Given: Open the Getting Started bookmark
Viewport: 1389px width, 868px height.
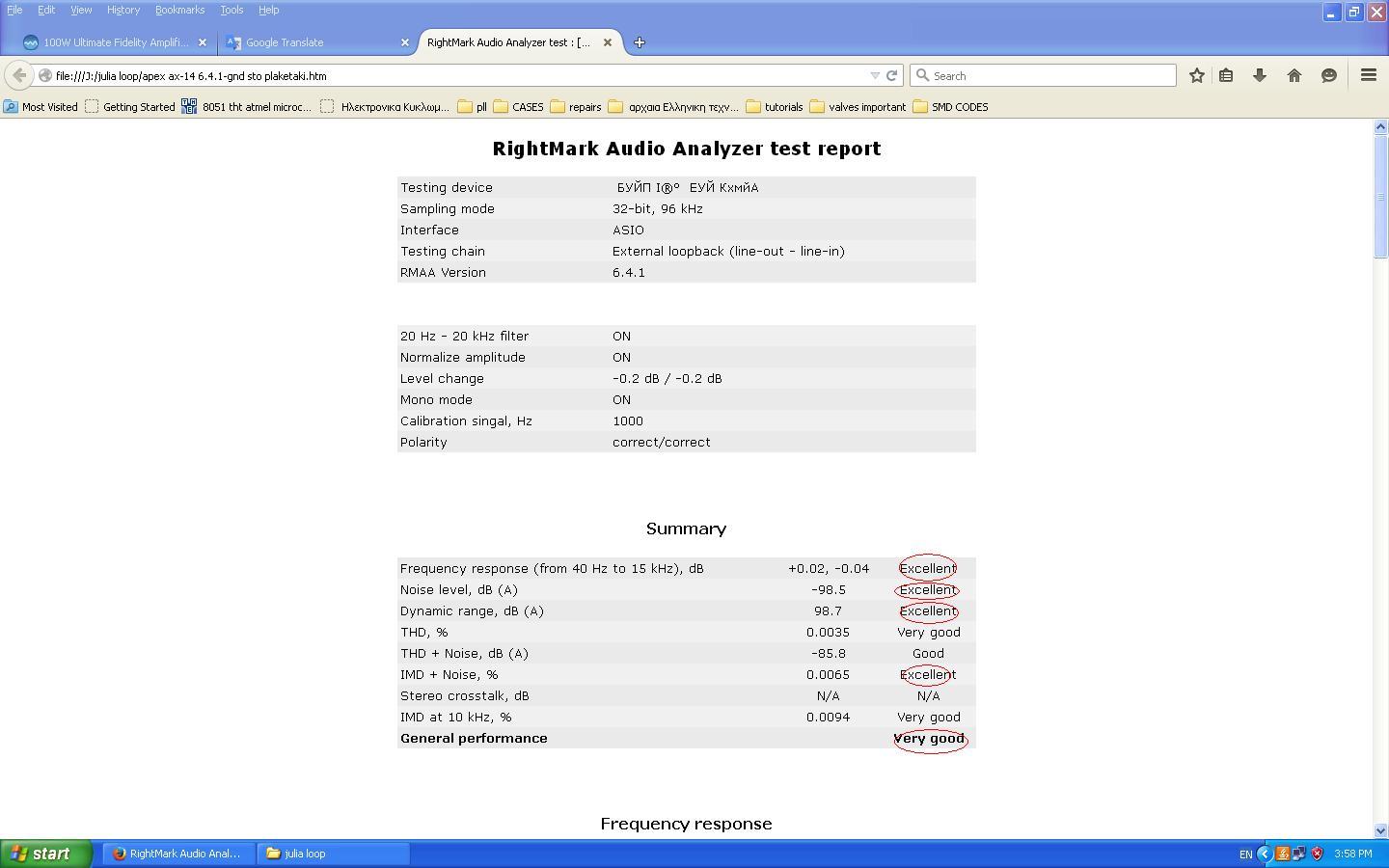Looking at the screenshot, I should point(130,107).
